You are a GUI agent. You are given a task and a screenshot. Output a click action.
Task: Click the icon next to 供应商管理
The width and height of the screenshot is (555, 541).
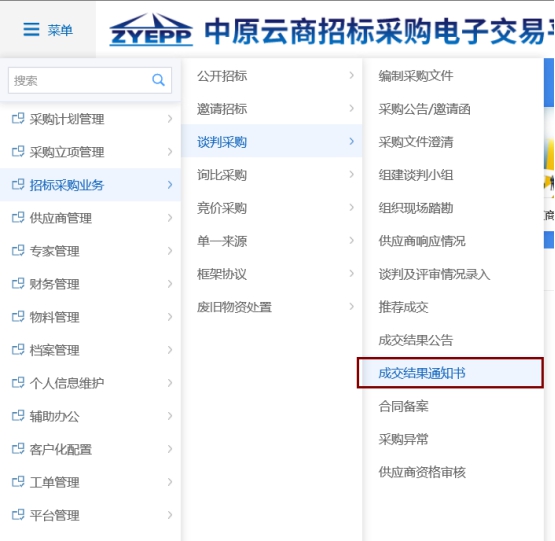(18, 217)
